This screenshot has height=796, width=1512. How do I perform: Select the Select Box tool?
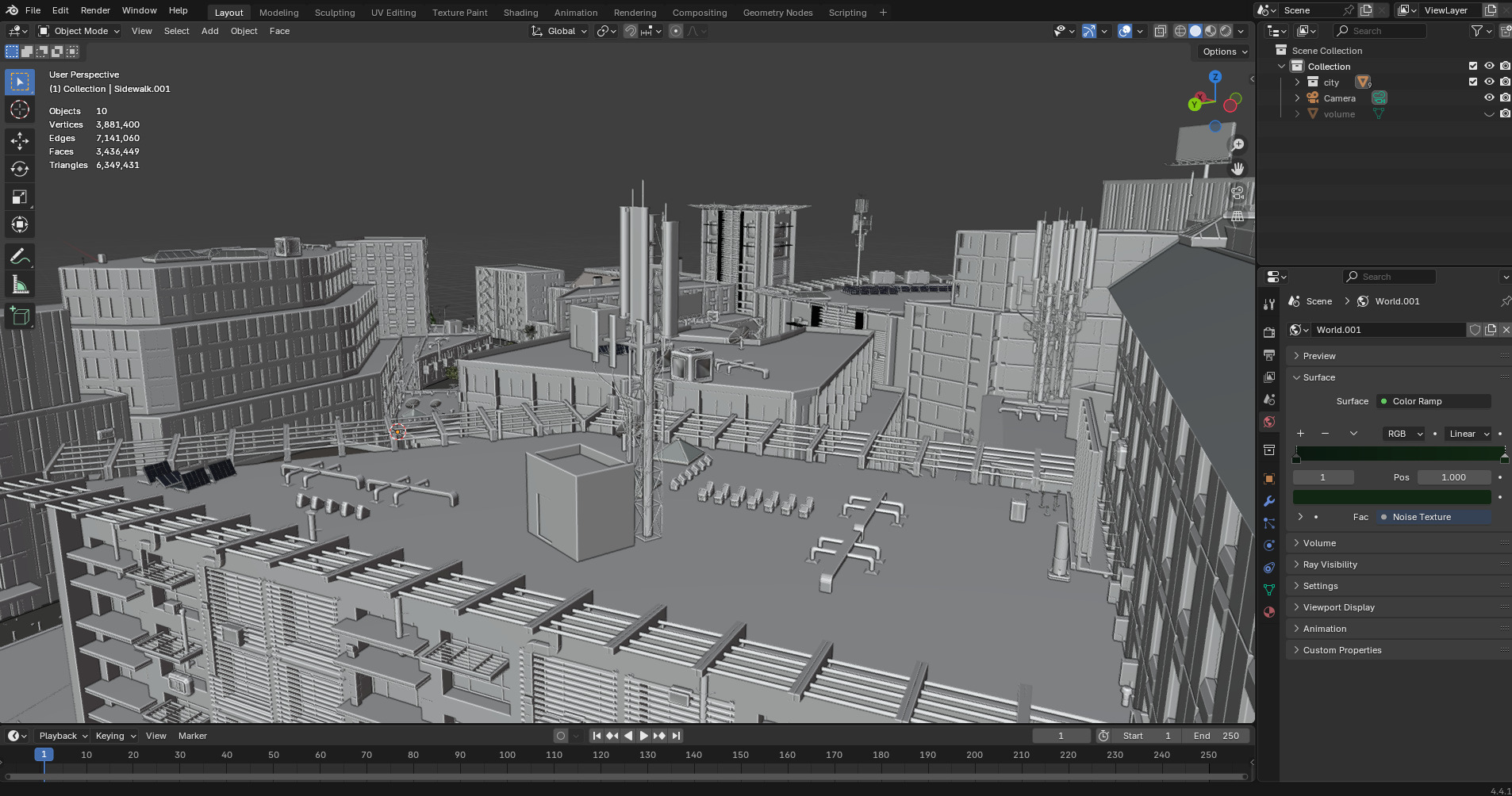[20, 82]
